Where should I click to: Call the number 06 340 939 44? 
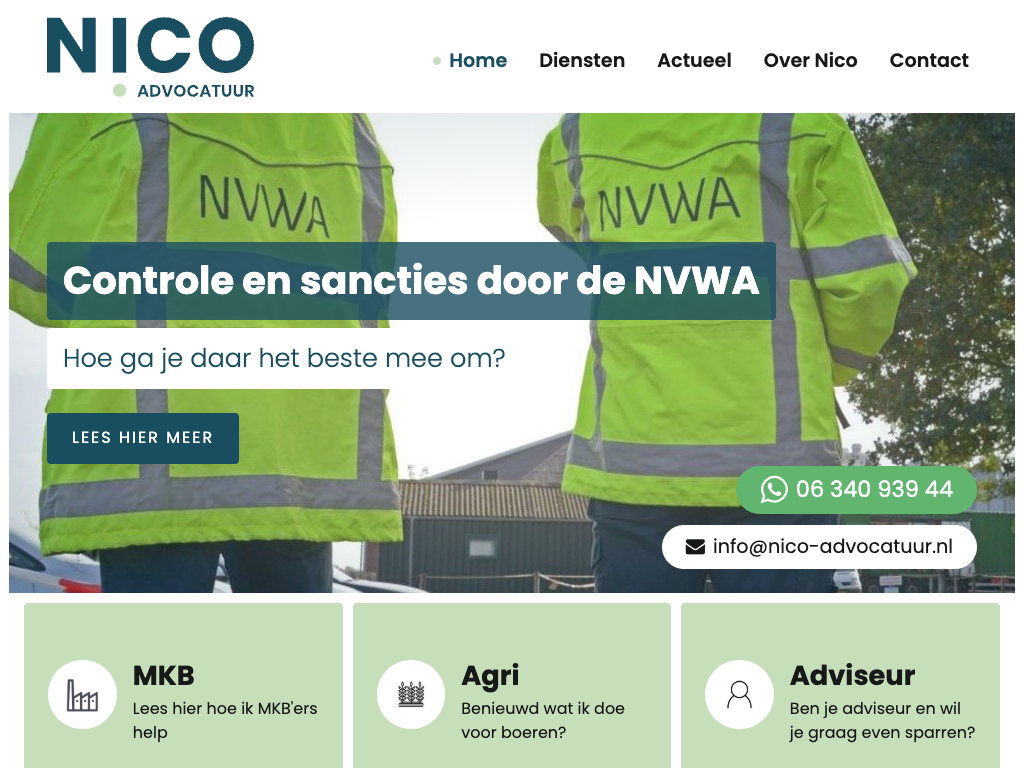(857, 490)
